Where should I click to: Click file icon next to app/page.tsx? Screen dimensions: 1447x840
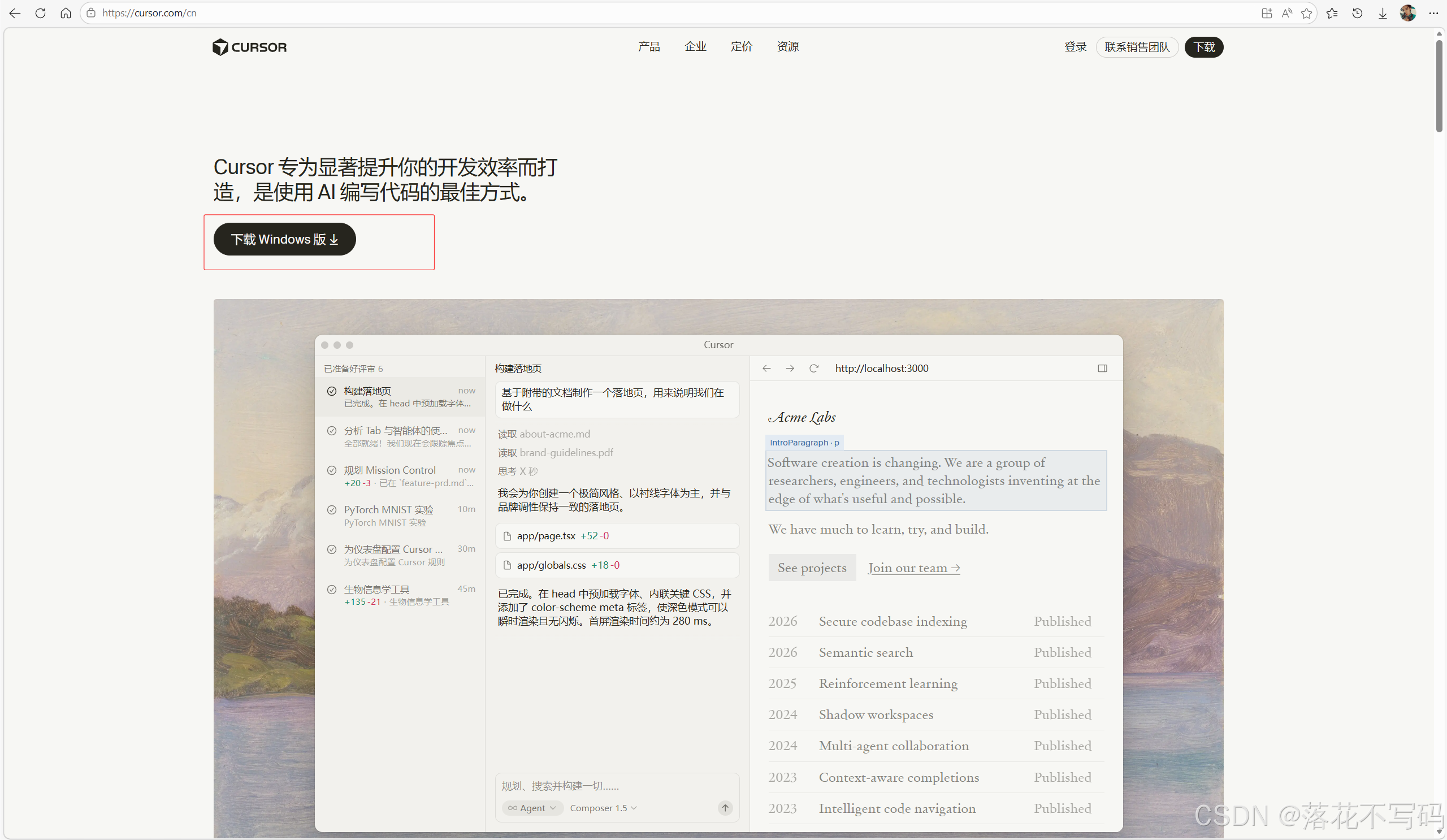pos(507,536)
